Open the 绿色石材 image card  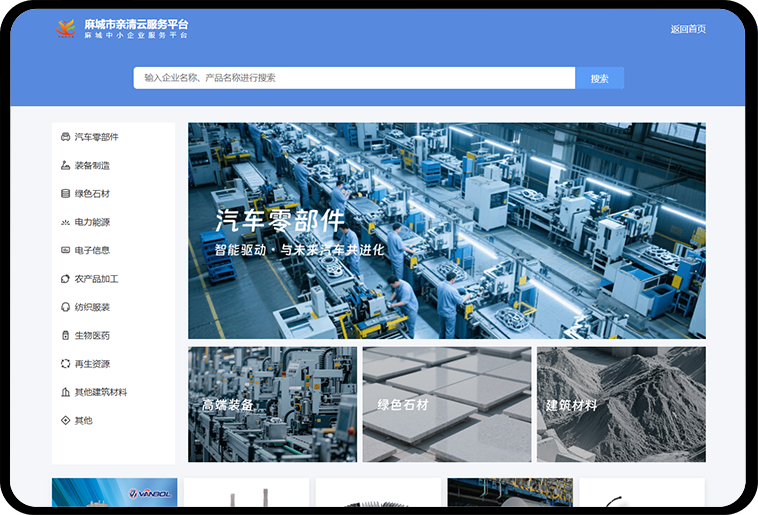pos(446,405)
